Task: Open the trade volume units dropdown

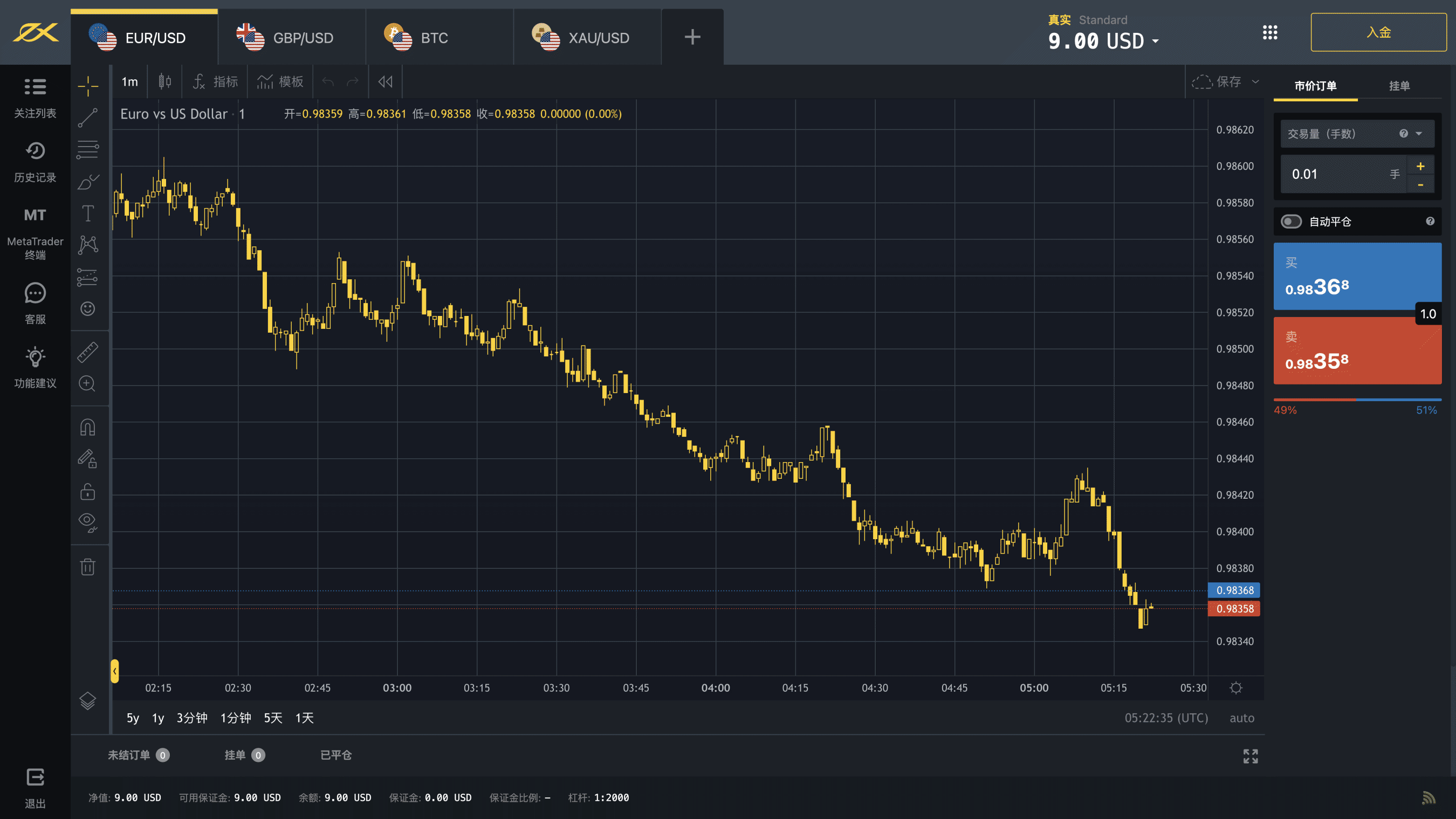Action: 1418,134
